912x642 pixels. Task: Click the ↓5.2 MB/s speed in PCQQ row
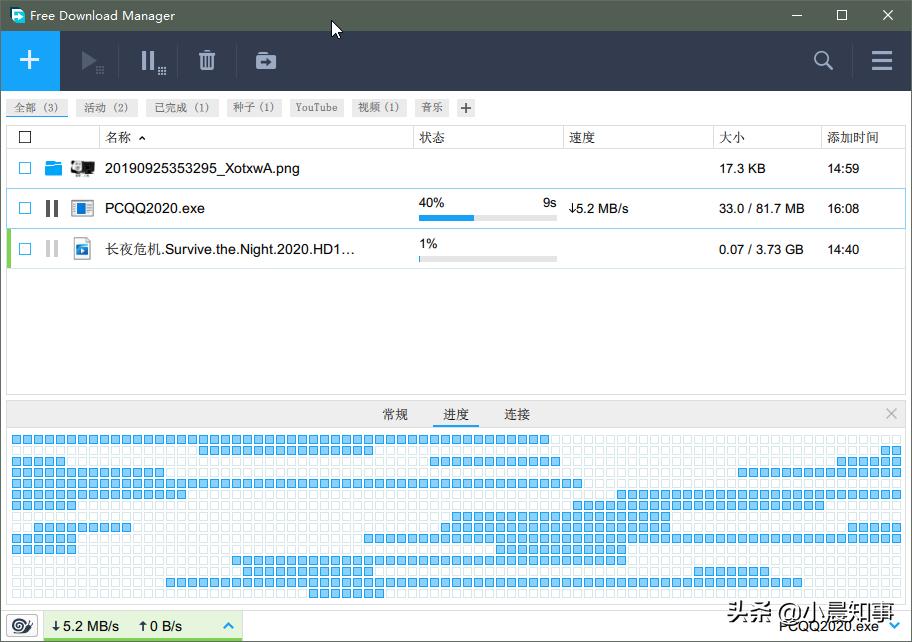point(598,209)
